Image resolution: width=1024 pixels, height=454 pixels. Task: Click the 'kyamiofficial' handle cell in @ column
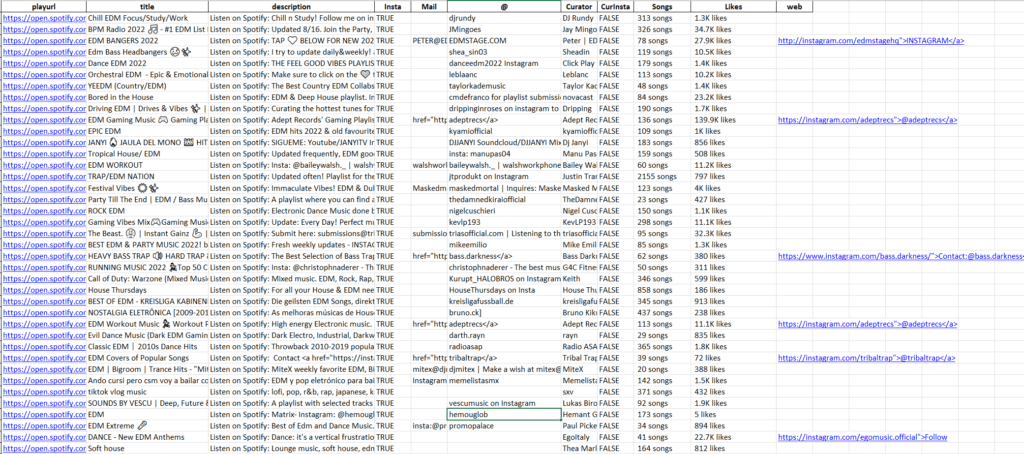tap(504, 131)
